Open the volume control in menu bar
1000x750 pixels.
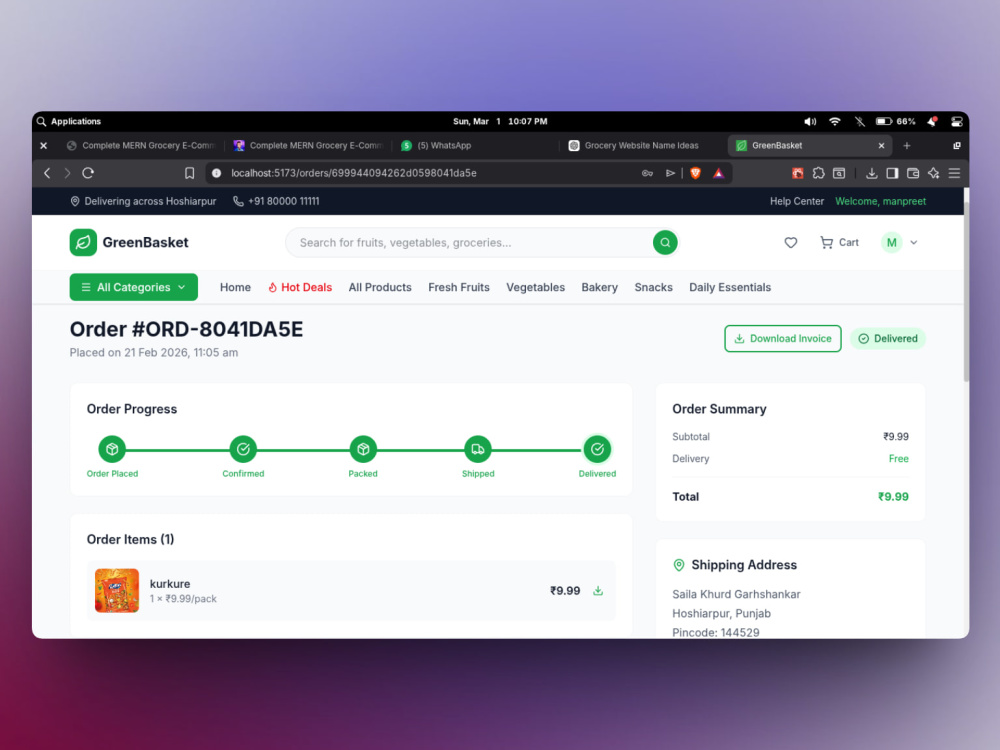click(x=810, y=121)
